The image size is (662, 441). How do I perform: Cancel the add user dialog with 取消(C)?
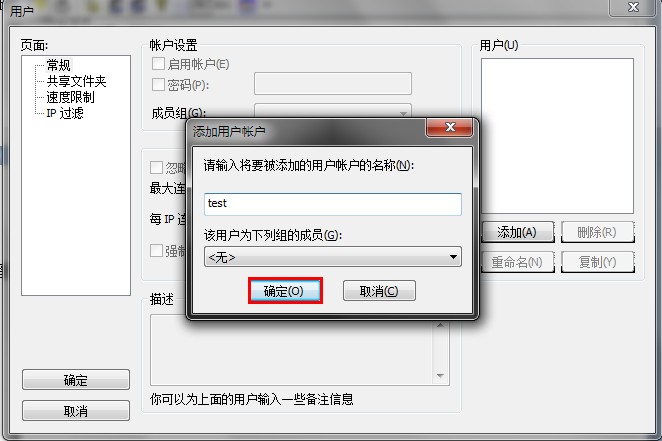(x=379, y=291)
